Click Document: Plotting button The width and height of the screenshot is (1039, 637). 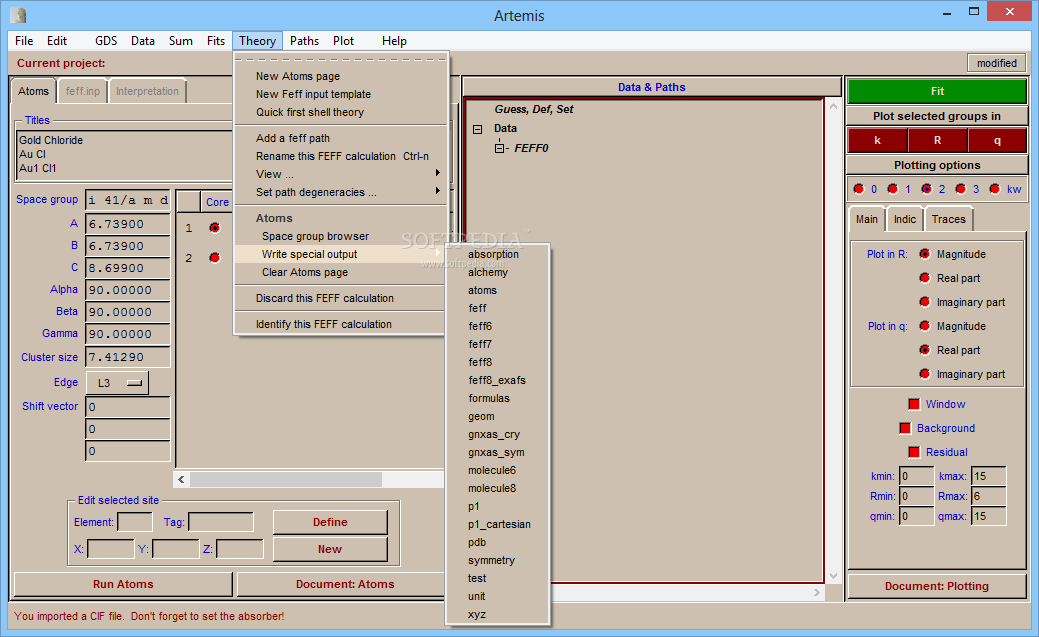(937, 586)
